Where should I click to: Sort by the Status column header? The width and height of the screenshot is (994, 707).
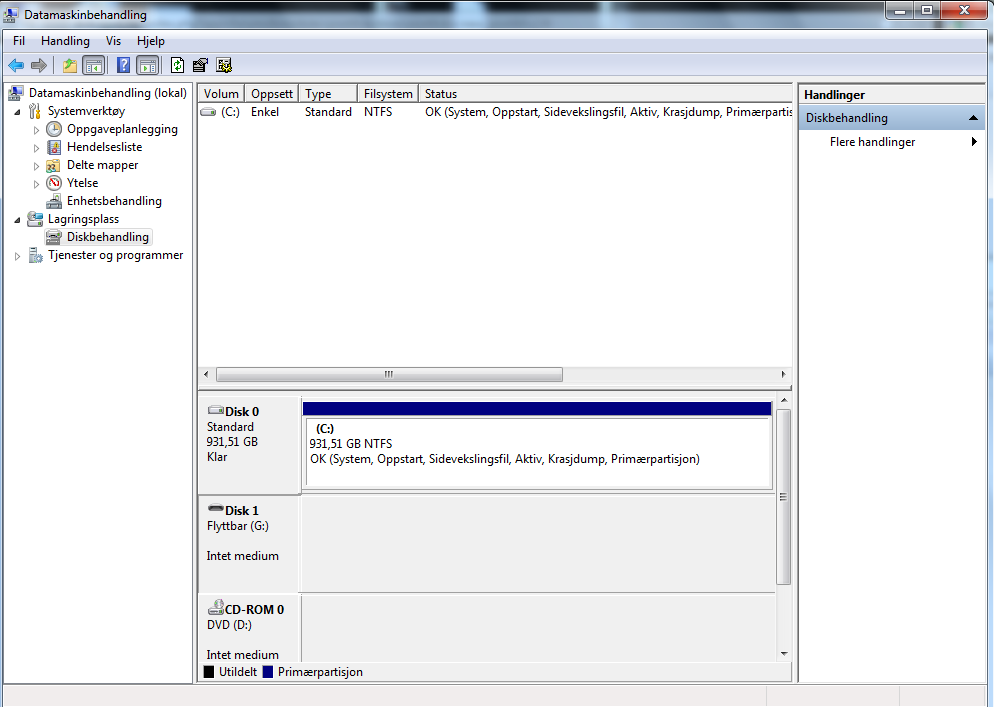point(605,94)
